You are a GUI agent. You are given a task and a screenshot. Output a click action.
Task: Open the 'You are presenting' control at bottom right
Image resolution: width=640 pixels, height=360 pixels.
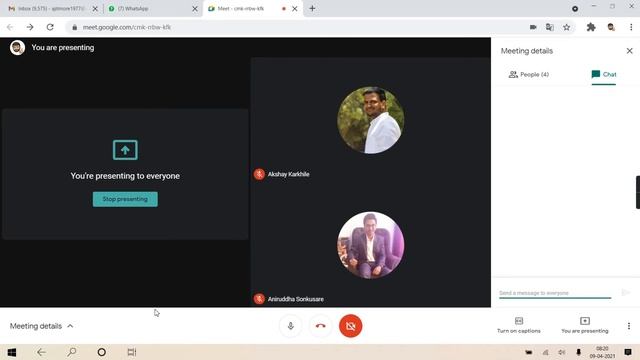tap(584, 325)
